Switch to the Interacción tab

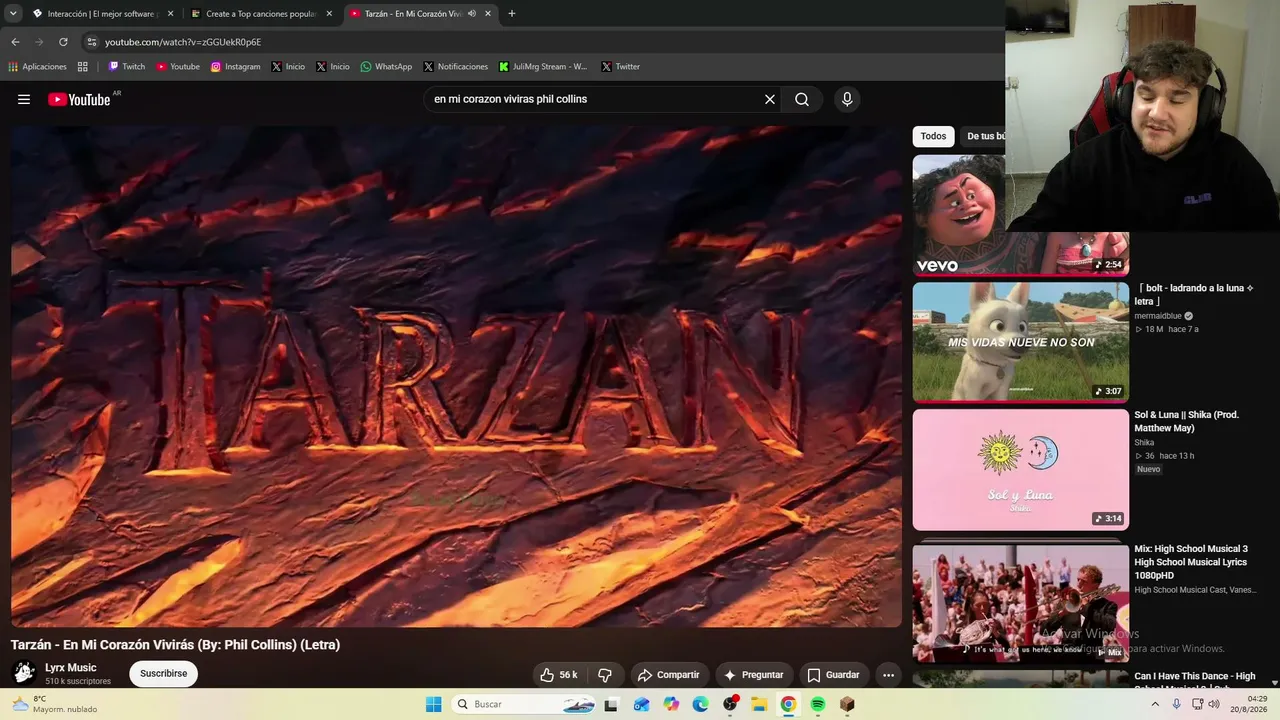[x=102, y=14]
